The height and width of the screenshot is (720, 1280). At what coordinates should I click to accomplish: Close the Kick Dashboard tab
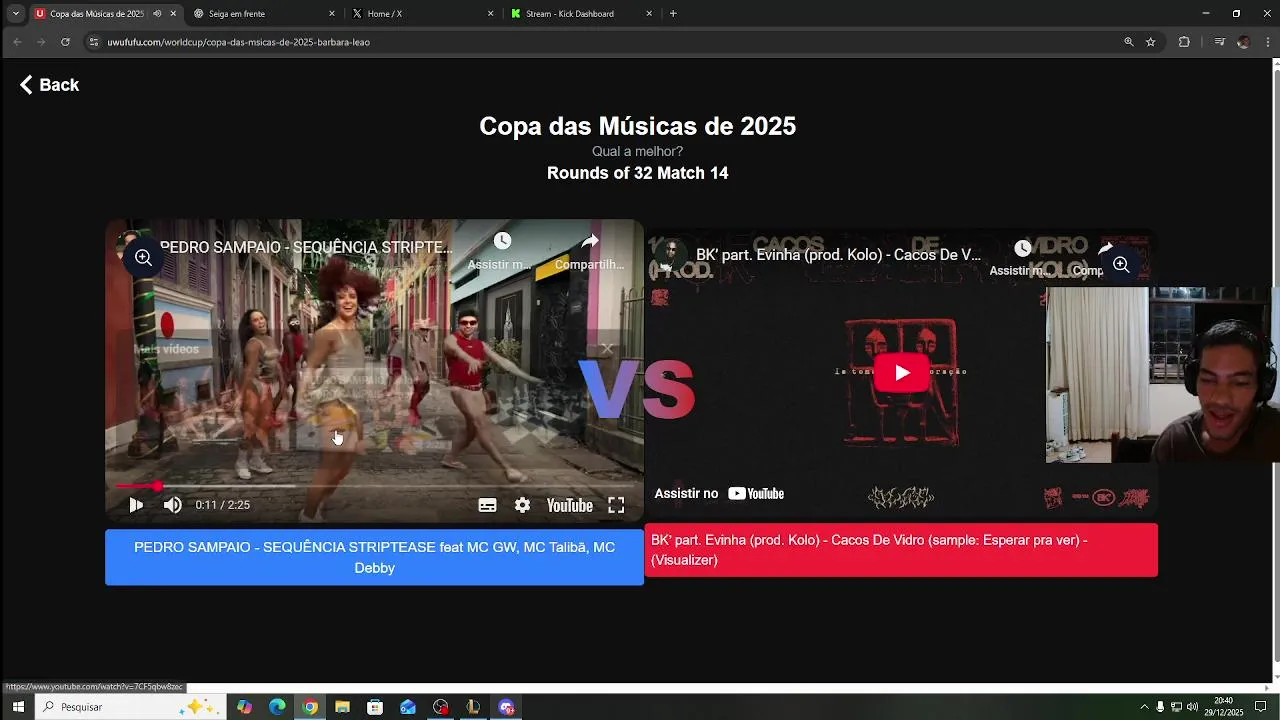pyautogui.click(x=649, y=14)
